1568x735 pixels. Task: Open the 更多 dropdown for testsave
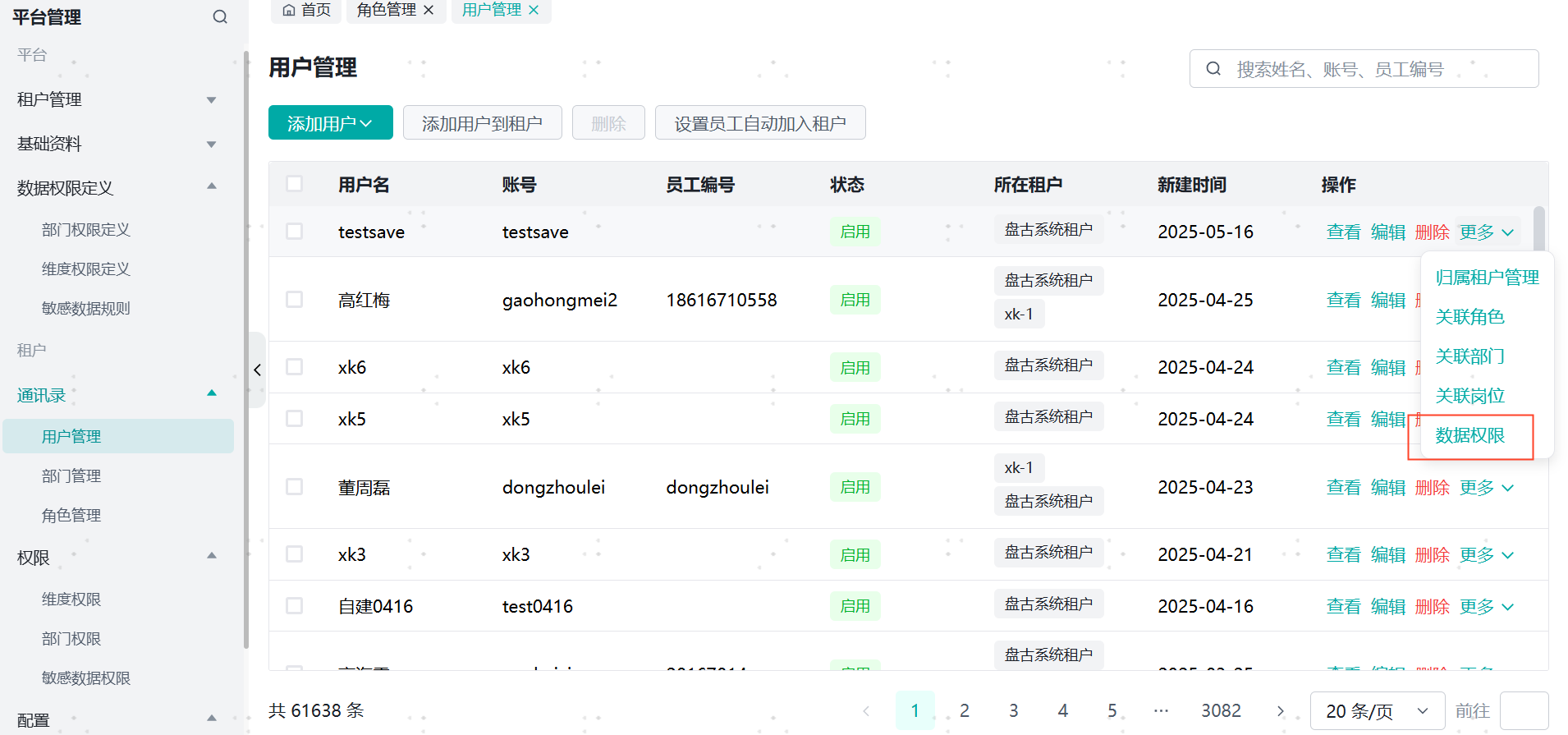pyautogui.click(x=1487, y=232)
